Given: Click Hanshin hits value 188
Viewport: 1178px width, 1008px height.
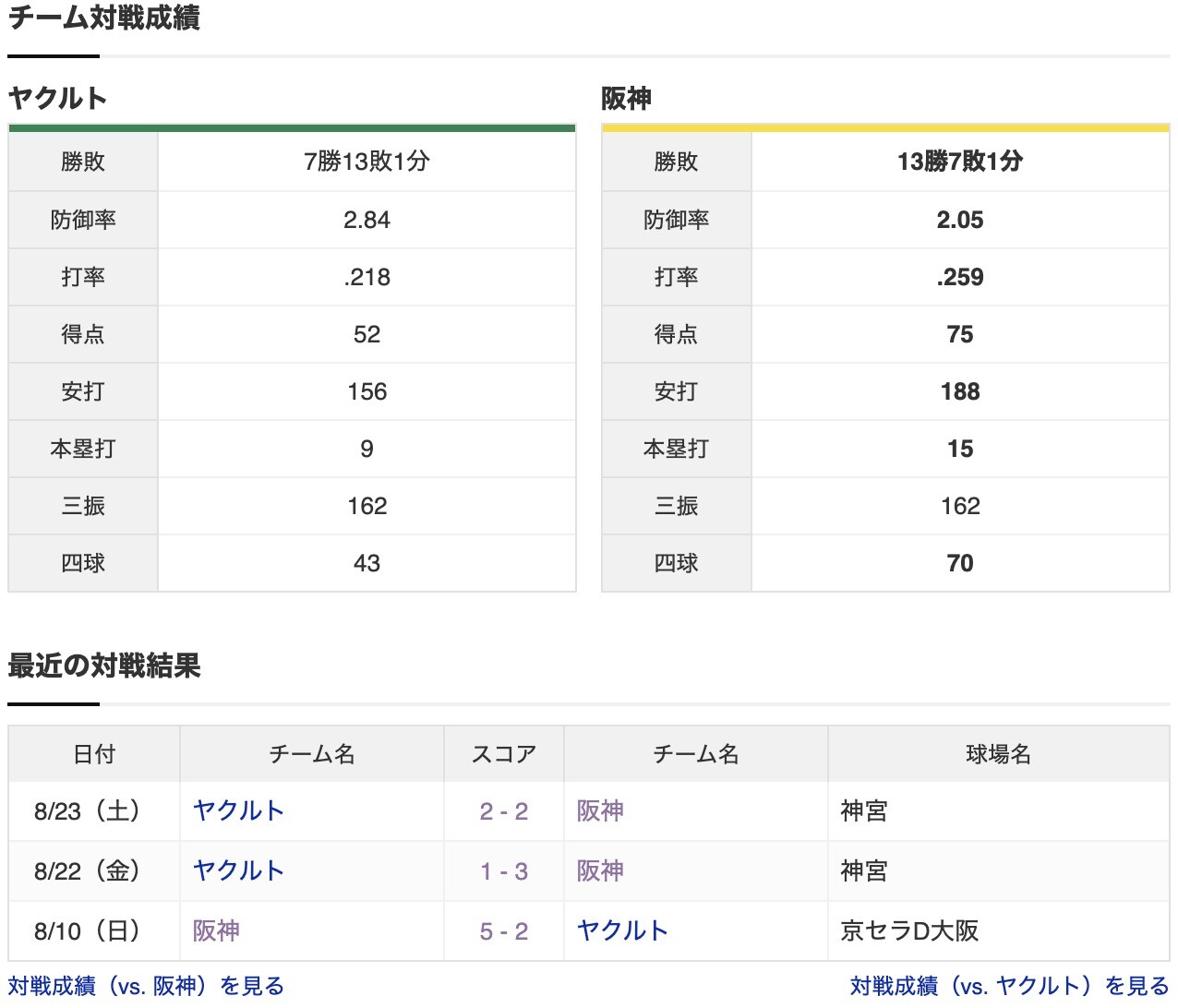Looking at the screenshot, I should coord(960,391).
